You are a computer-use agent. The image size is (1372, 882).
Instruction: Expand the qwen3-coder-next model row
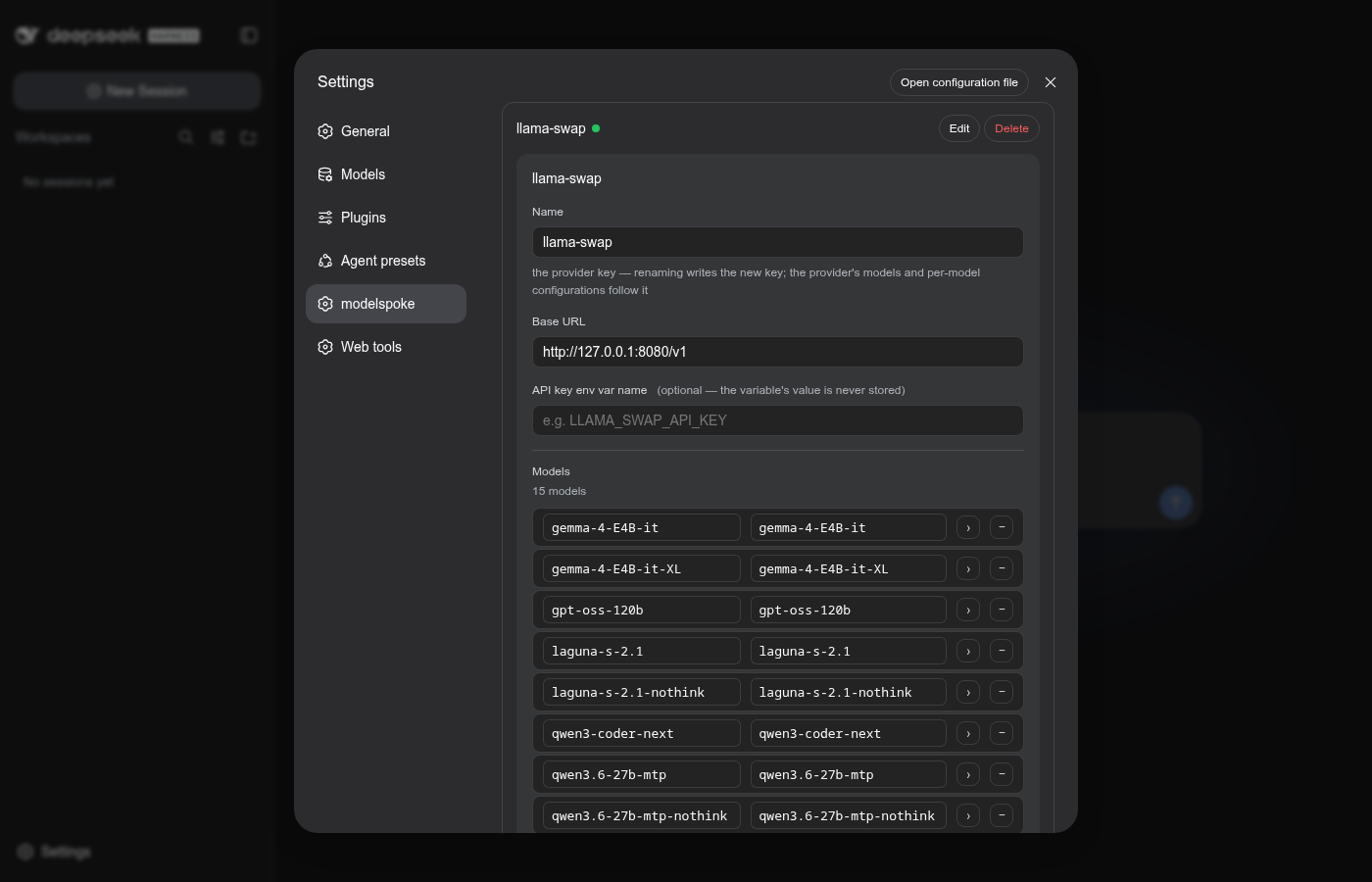[968, 733]
